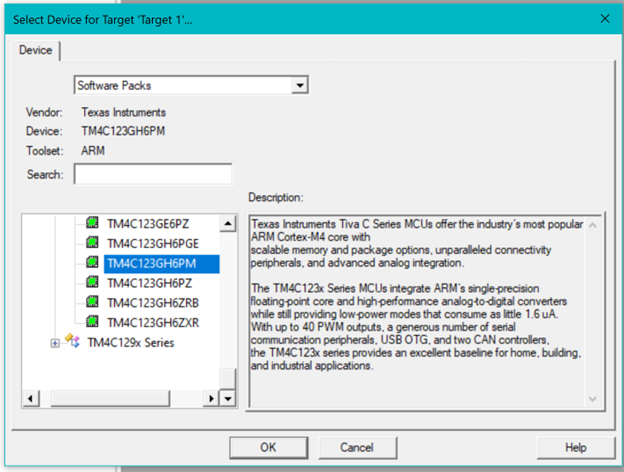Click the chip icon beside TM4C123GH6ZXR

(x=93, y=322)
